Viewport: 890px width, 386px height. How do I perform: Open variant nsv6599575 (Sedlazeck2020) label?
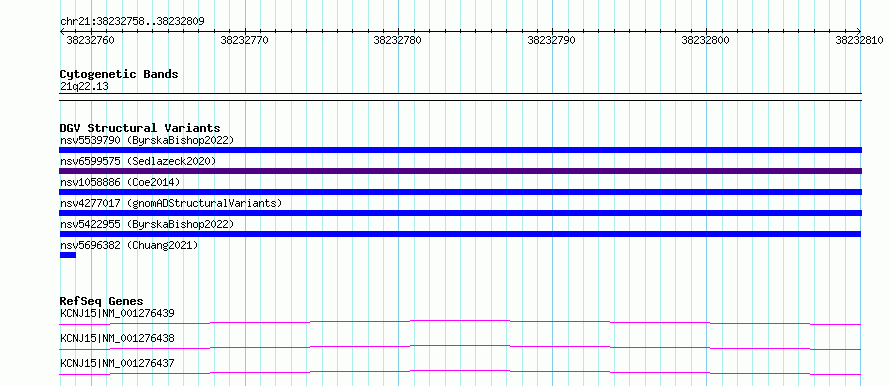tap(138, 161)
